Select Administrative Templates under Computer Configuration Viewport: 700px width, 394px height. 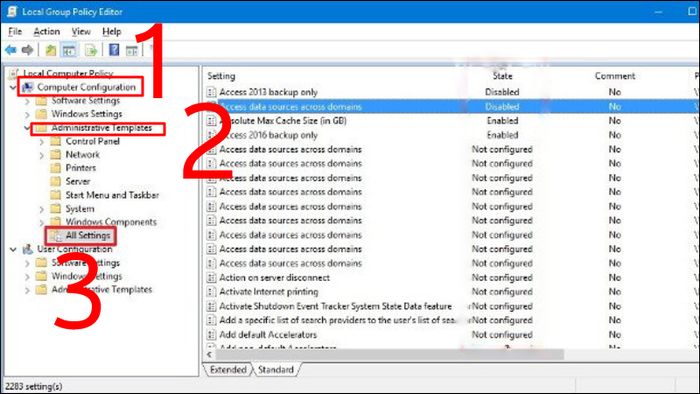(x=101, y=128)
